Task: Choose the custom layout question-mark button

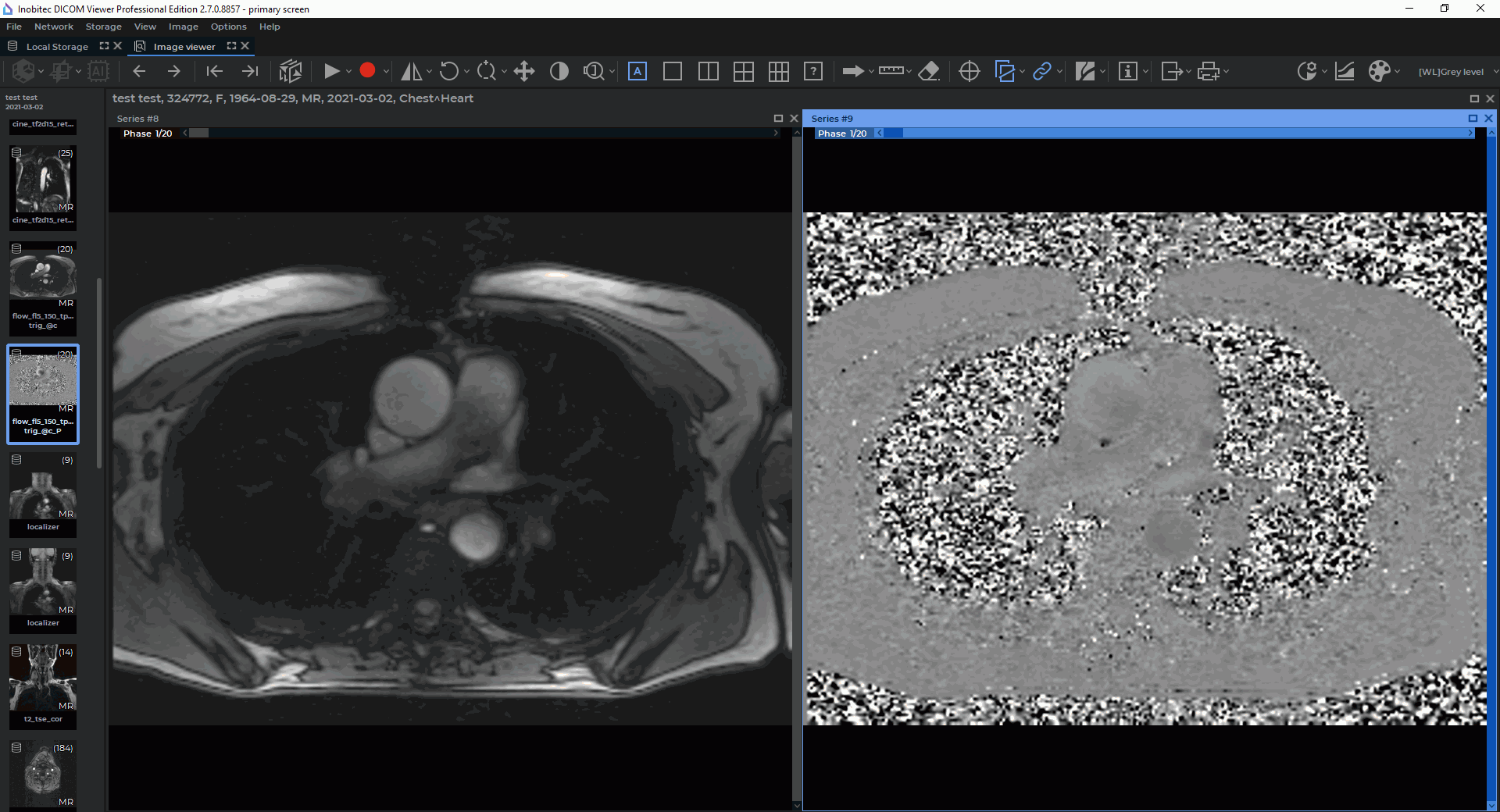Action: click(x=813, y=71)
